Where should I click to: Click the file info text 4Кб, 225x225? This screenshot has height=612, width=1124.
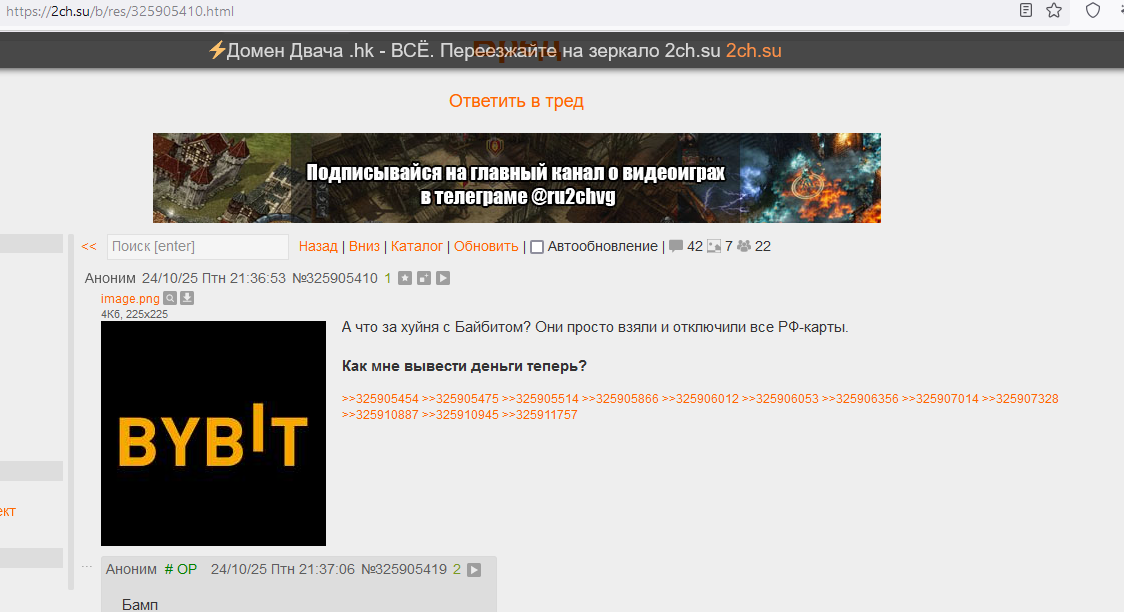[x=135, y=314]
